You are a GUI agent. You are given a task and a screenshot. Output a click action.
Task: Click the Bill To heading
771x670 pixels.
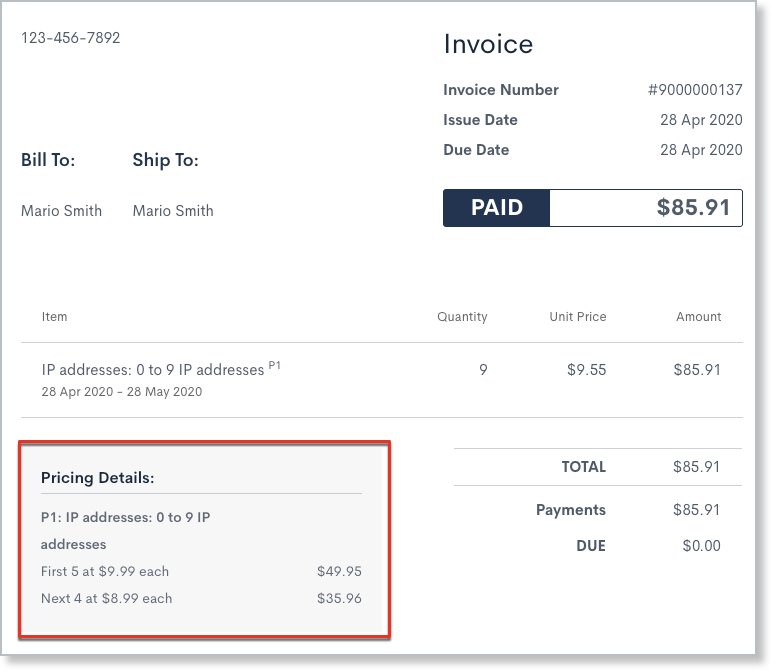coord(48,160)
